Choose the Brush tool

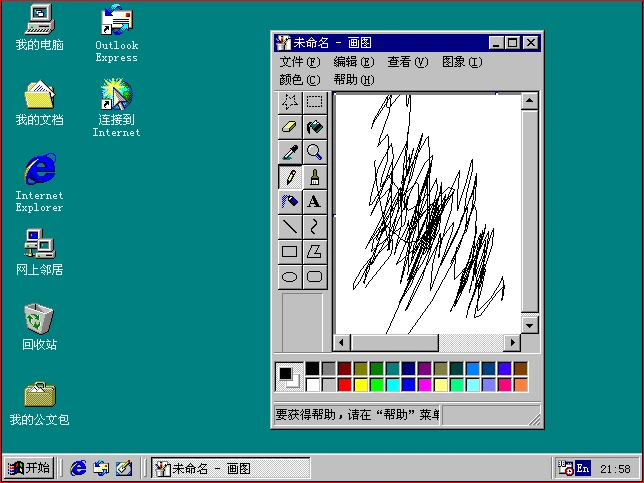pos(315,177)
